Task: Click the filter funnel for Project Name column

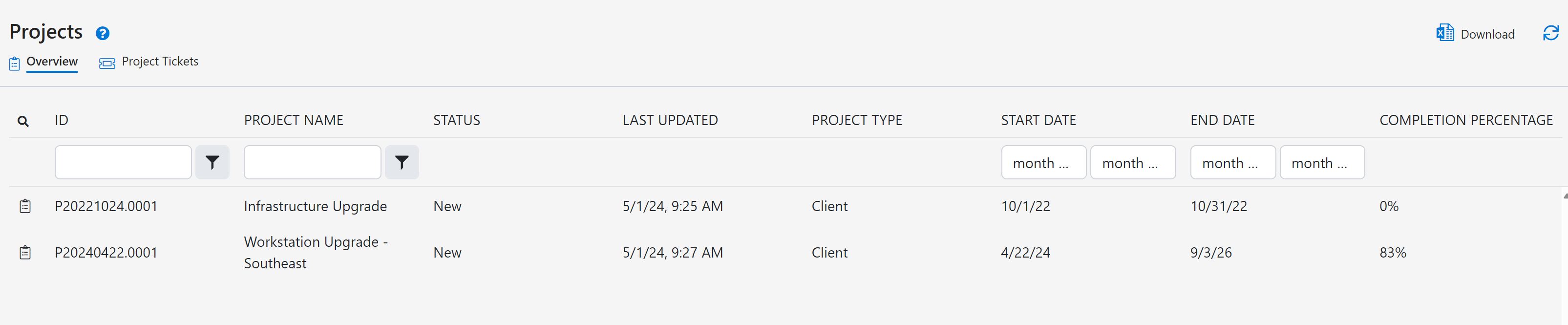Action: (401, 162)
